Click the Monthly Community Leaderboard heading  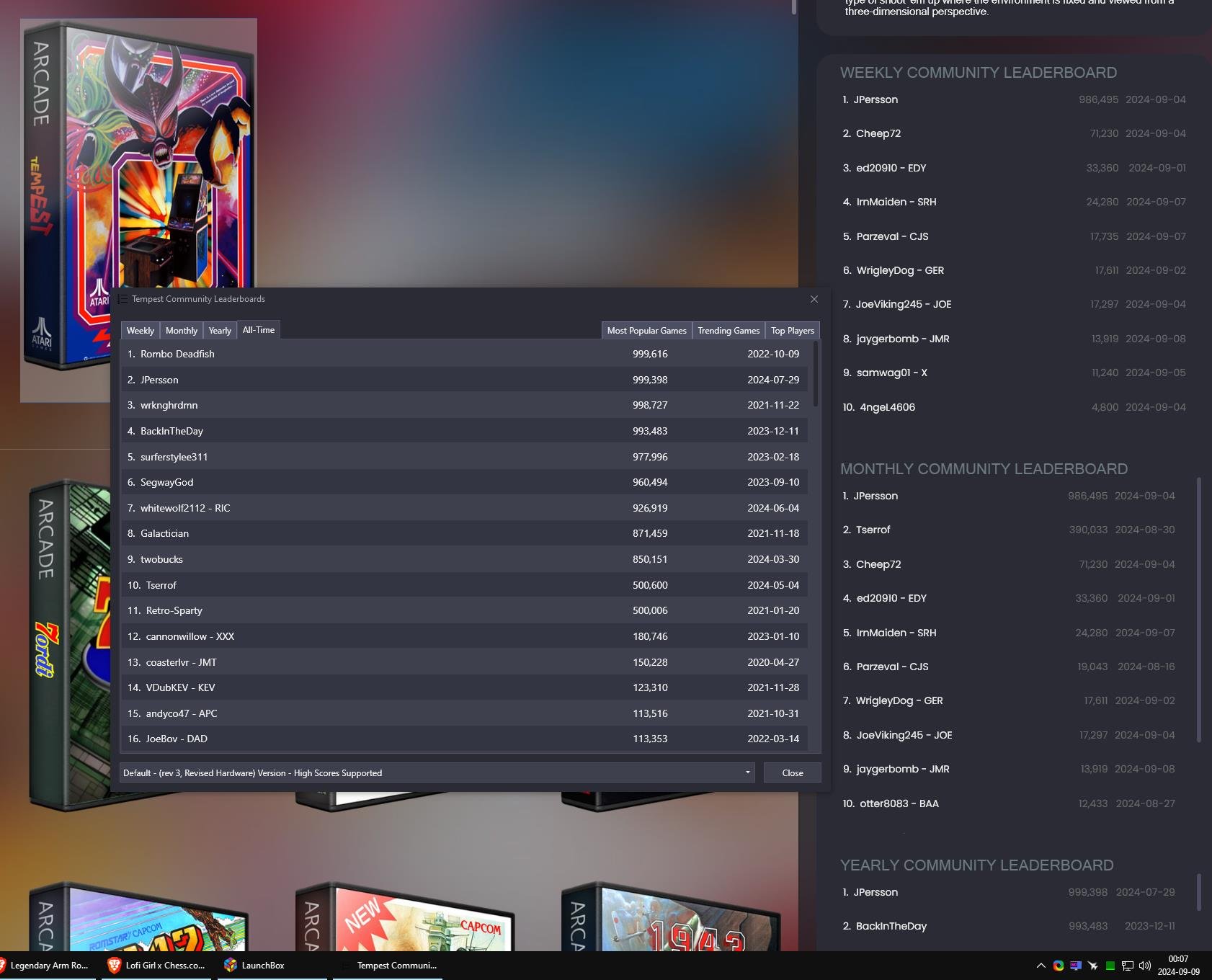(984, 469)
